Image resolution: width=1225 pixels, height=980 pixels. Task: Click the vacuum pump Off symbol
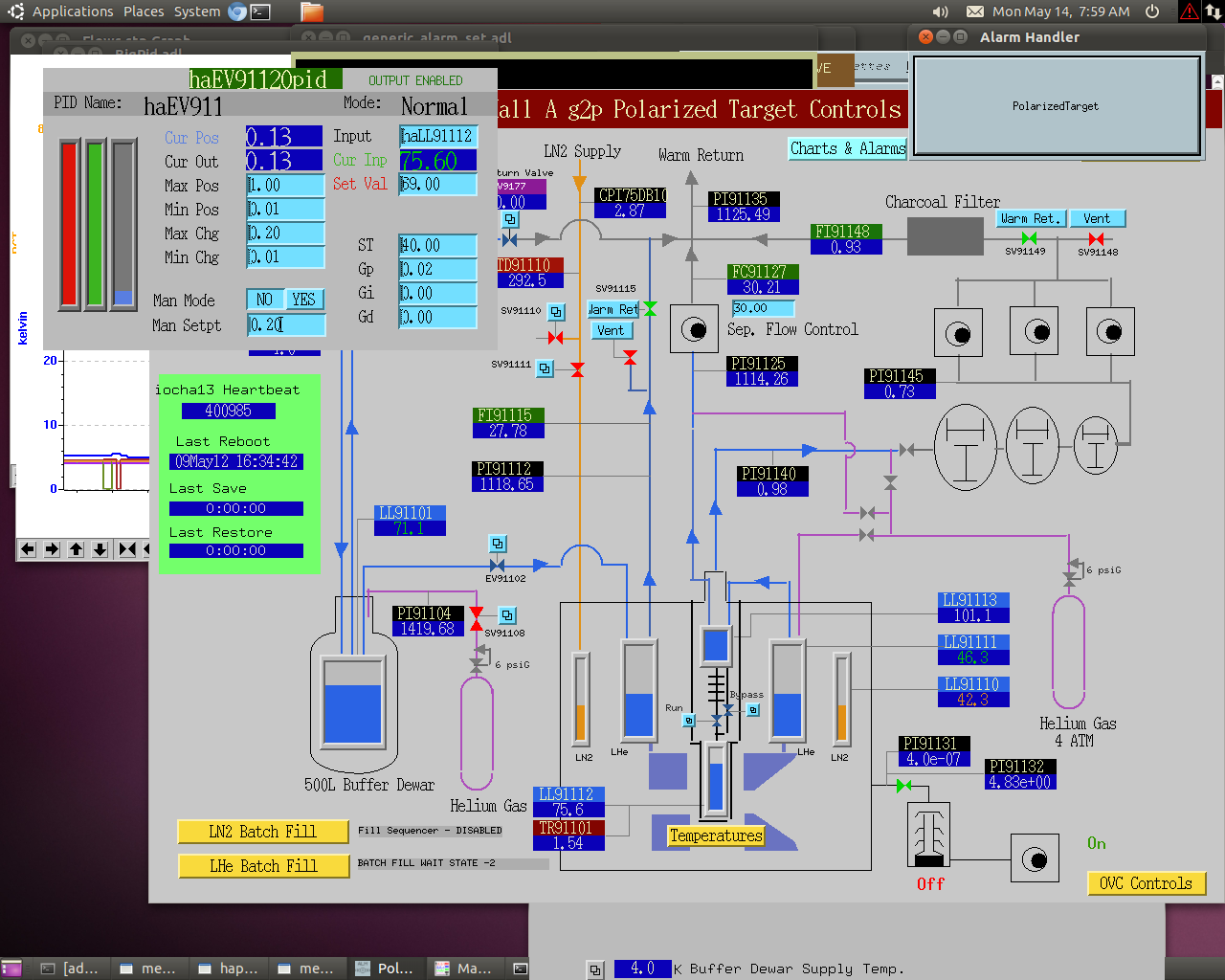(928, 835)
